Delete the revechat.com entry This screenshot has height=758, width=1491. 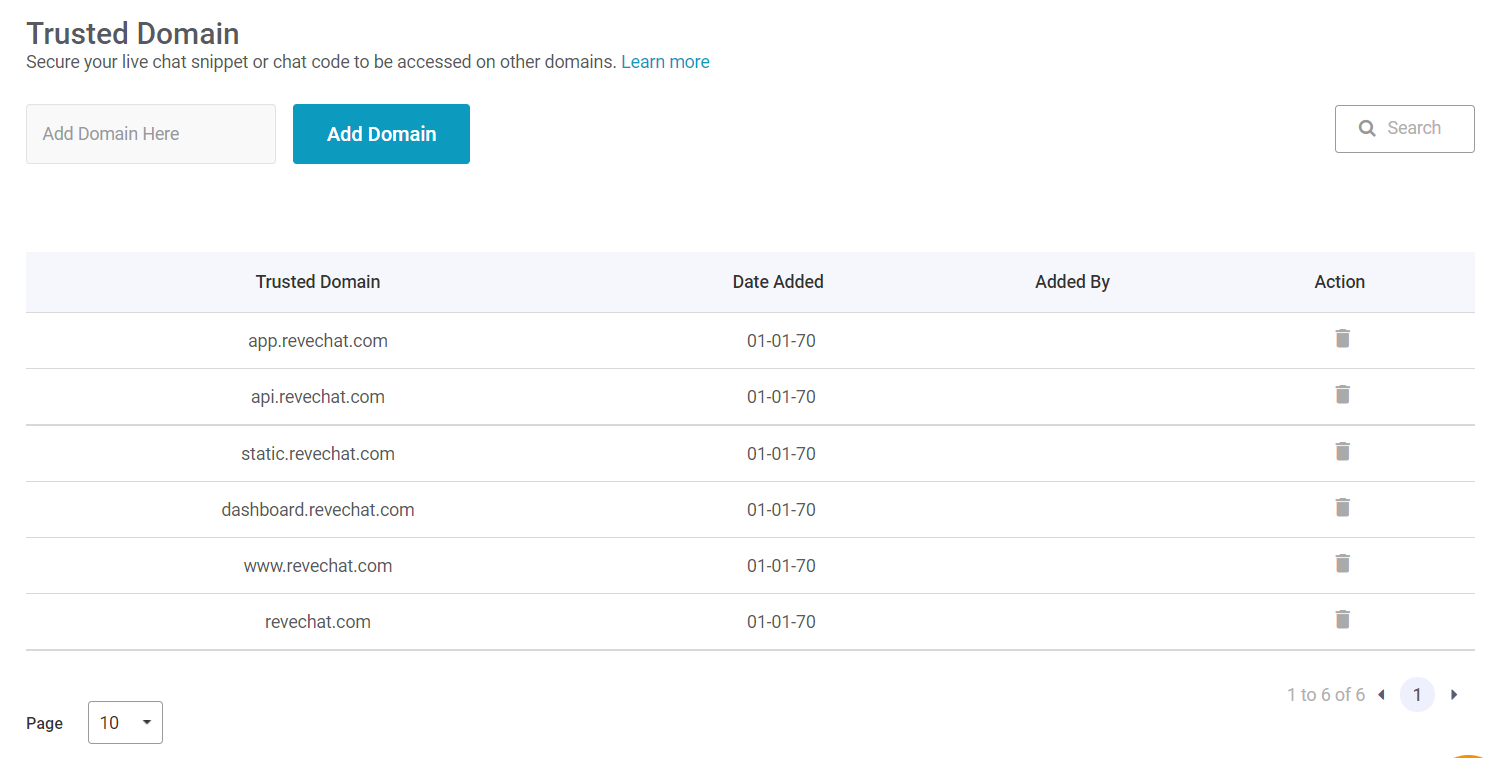pos(1342,619)
